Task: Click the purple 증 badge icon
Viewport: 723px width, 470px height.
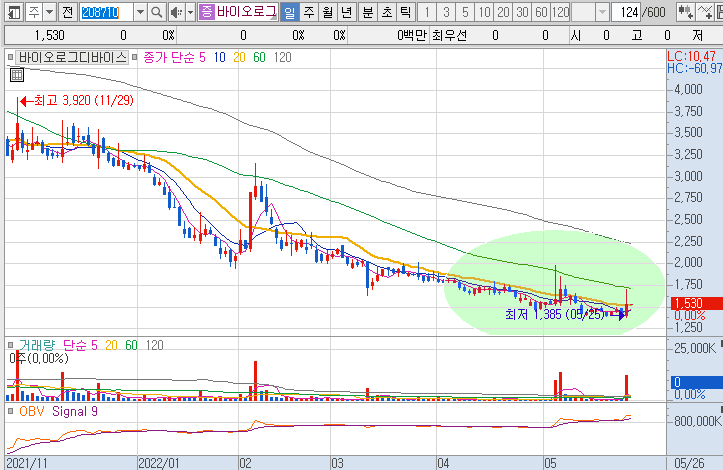Action: [207, 12]
